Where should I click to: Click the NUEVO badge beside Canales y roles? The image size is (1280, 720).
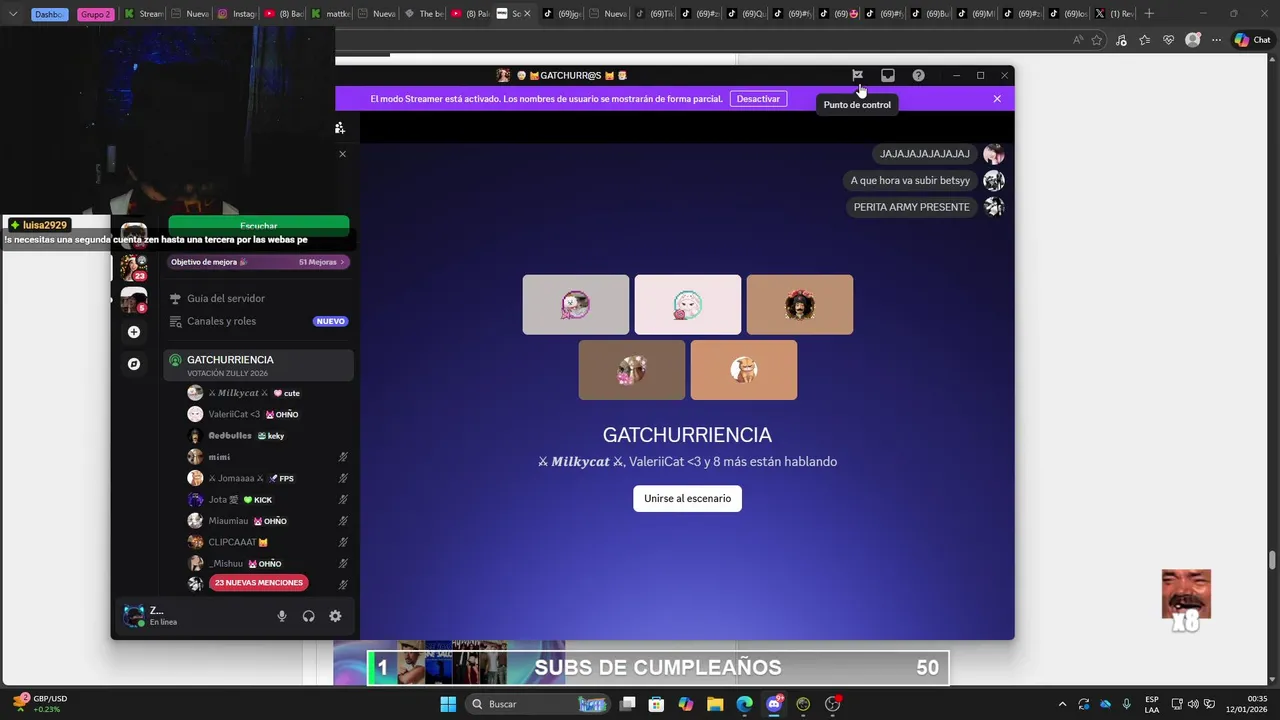coord(330,321)
